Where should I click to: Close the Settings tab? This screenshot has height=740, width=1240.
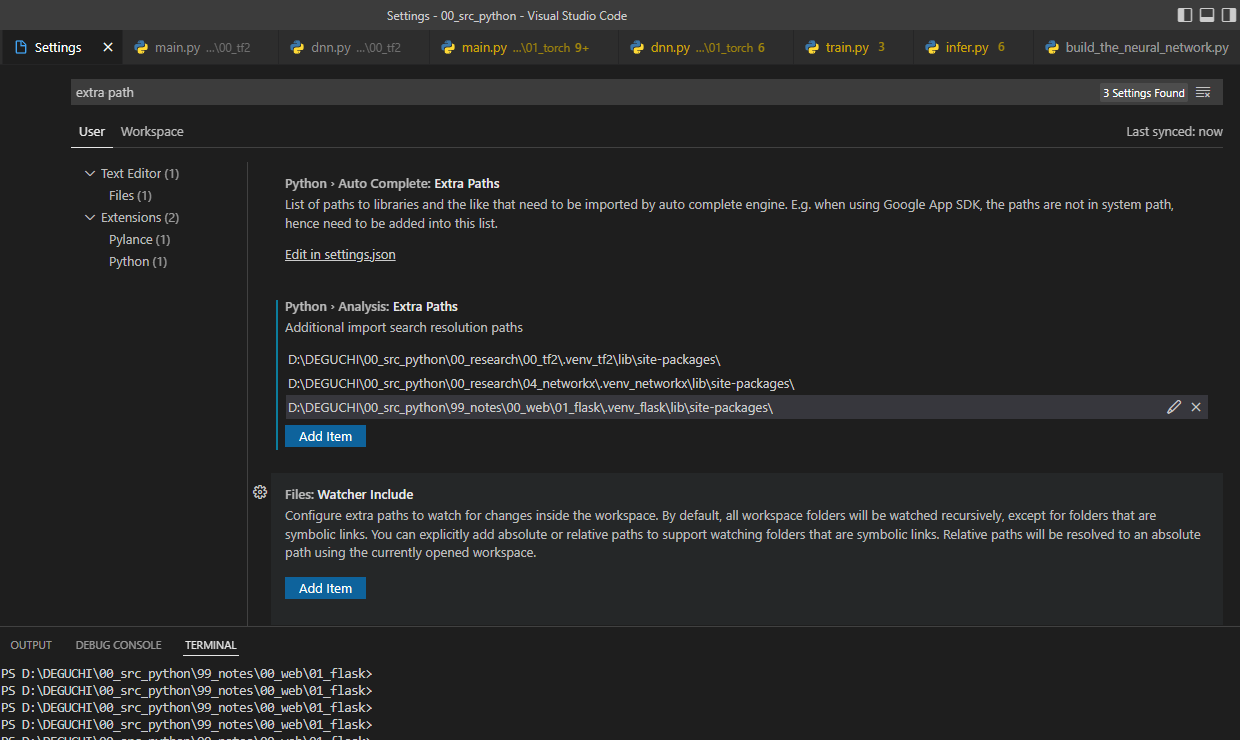click(108, 47)
